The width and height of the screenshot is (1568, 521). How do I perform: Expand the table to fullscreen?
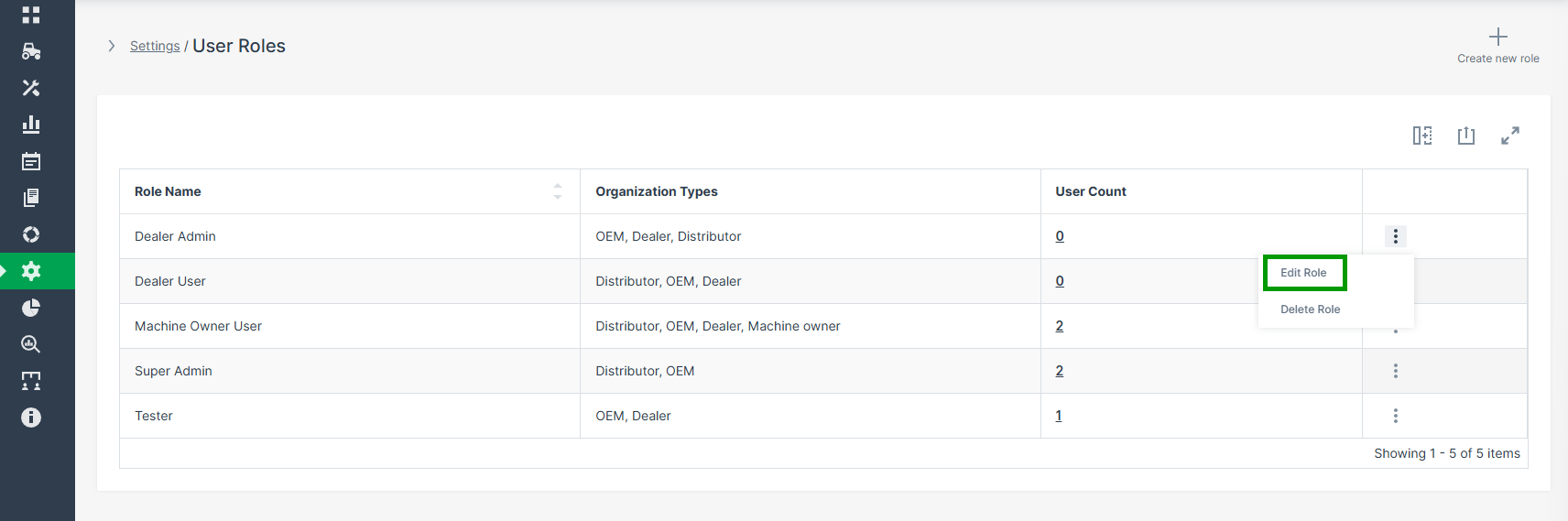(1509, 136)
